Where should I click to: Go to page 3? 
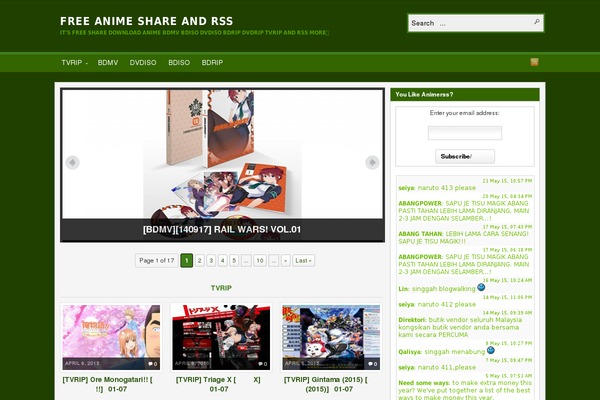[211, 261]
